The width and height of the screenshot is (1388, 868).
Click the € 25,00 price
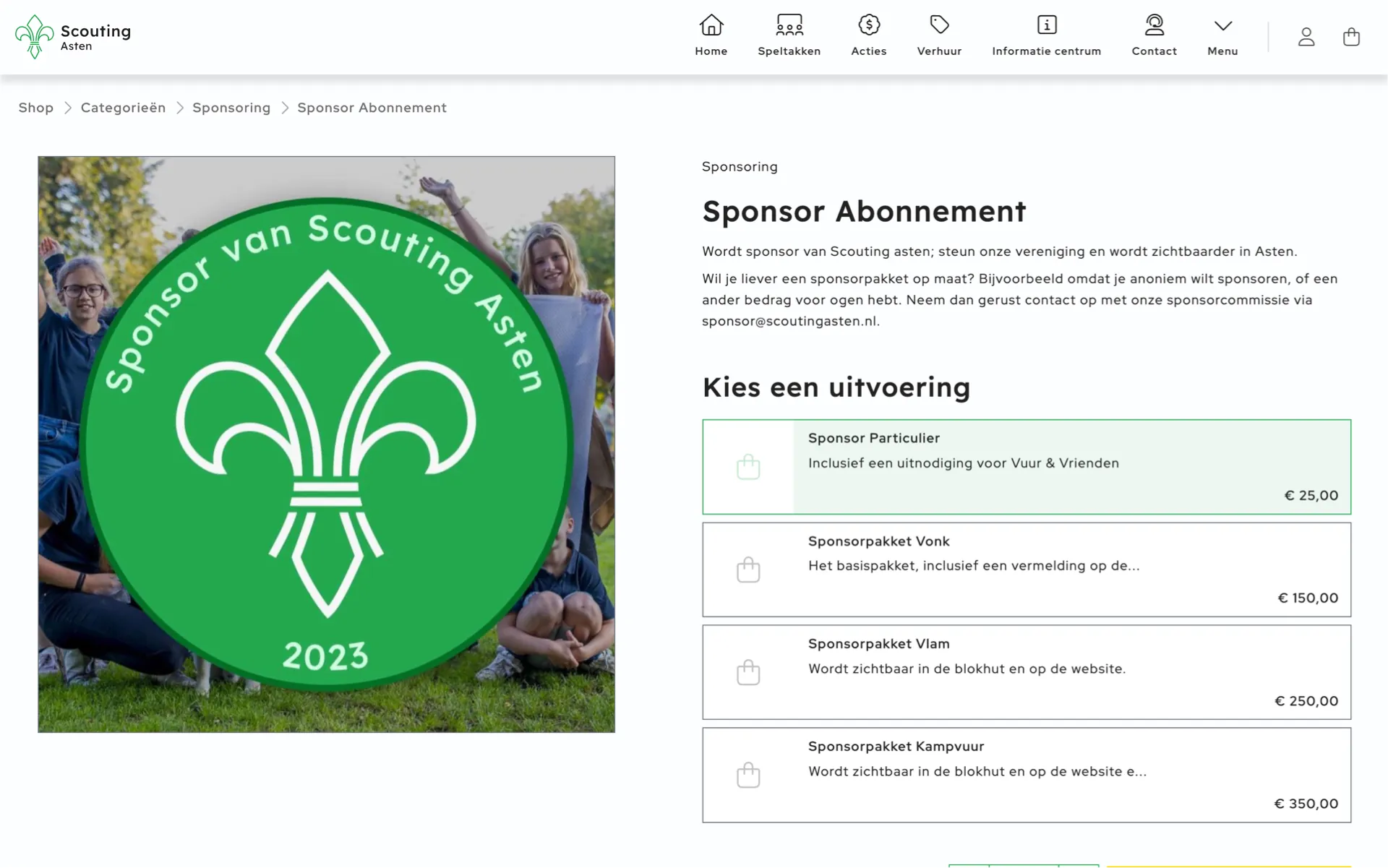click(1311, 496)
